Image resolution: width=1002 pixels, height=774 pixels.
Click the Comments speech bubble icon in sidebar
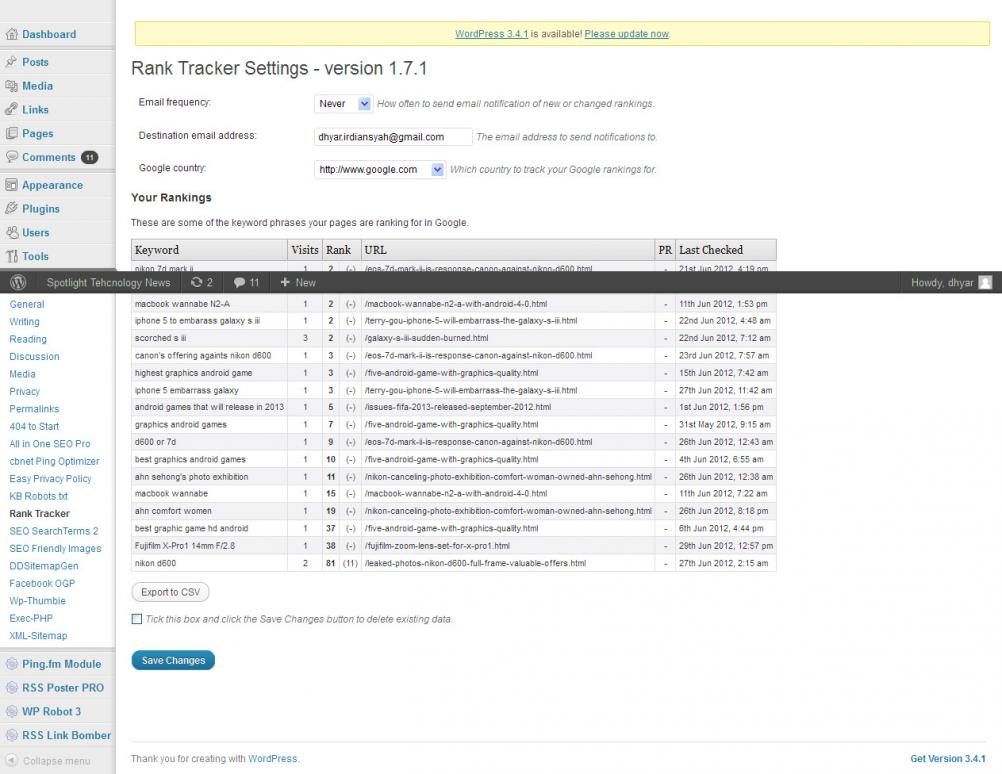coord(12,157)
